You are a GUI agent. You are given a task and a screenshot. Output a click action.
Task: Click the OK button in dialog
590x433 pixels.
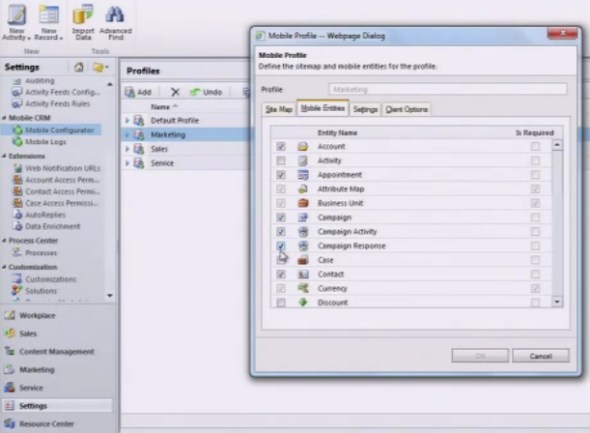coord(480,356)
